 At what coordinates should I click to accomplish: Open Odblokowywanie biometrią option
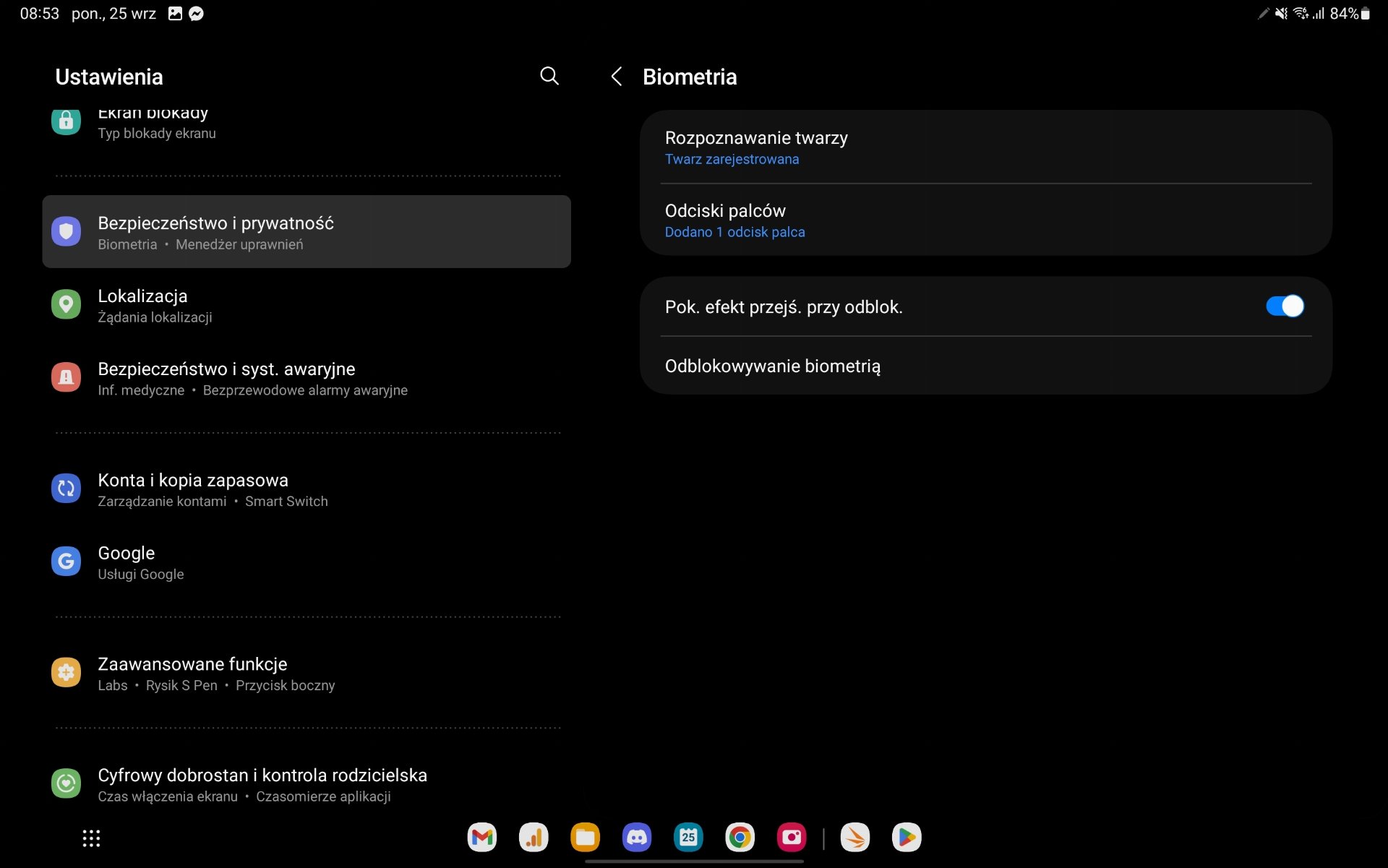[986, 366]
